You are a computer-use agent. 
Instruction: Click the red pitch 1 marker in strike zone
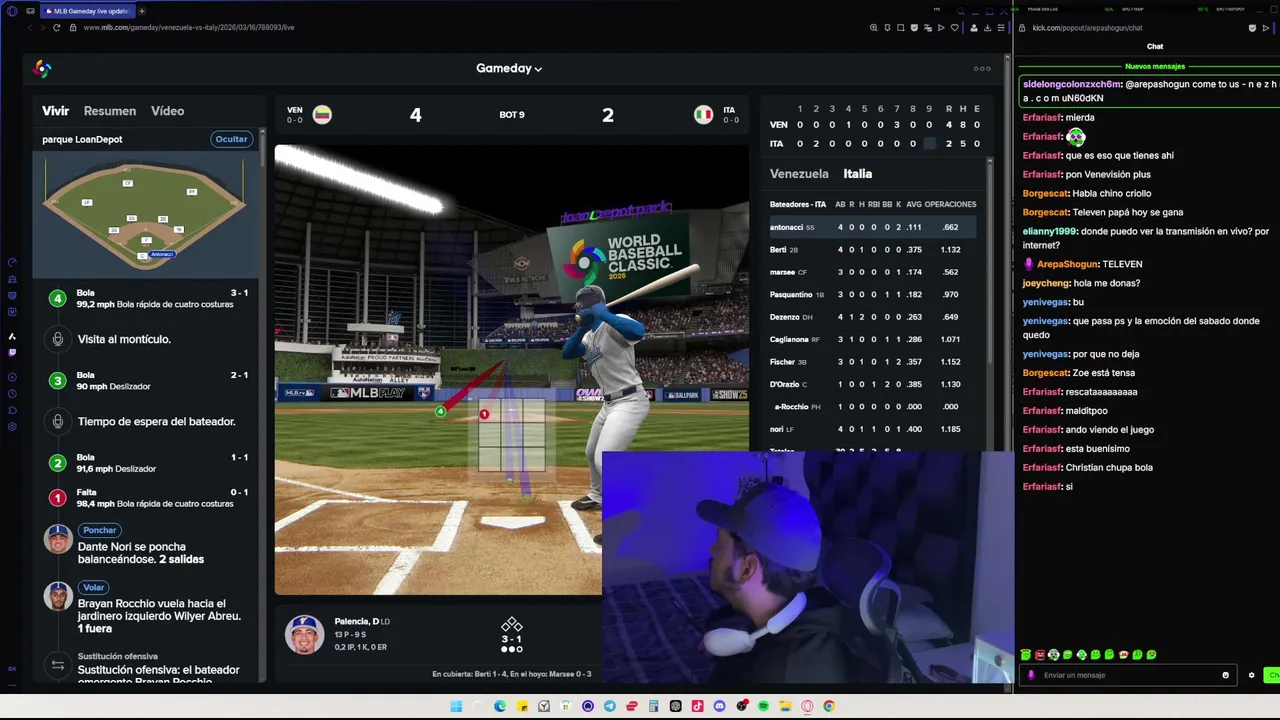coord(484,414)
